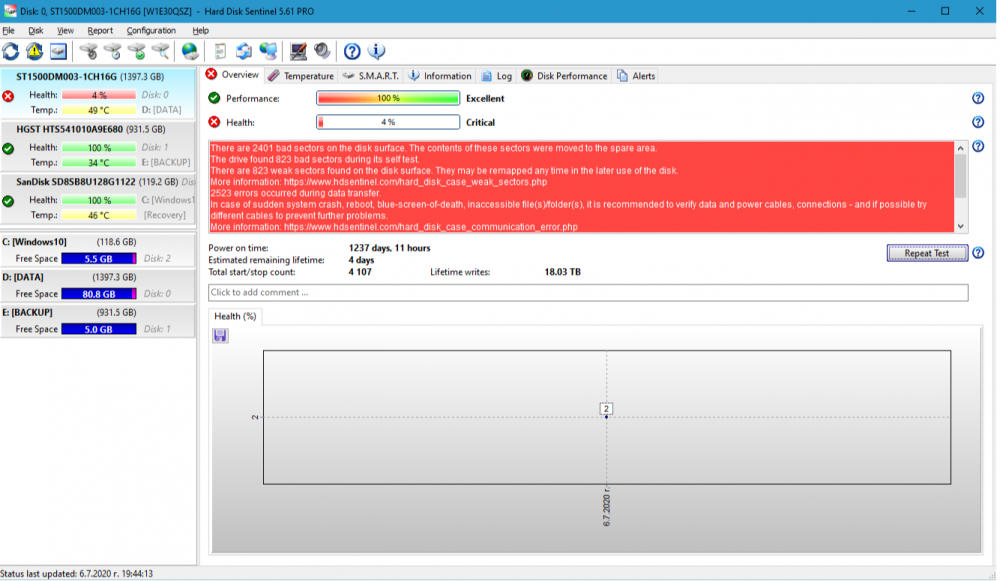
Task: Click the data point marker labeled 2
Action: coord(607,409)
